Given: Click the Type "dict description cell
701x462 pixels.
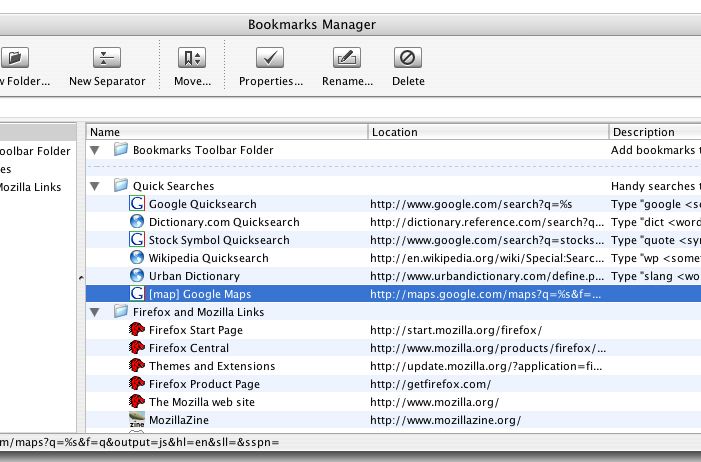Looking at the screenshot, I should pos(656,222).
